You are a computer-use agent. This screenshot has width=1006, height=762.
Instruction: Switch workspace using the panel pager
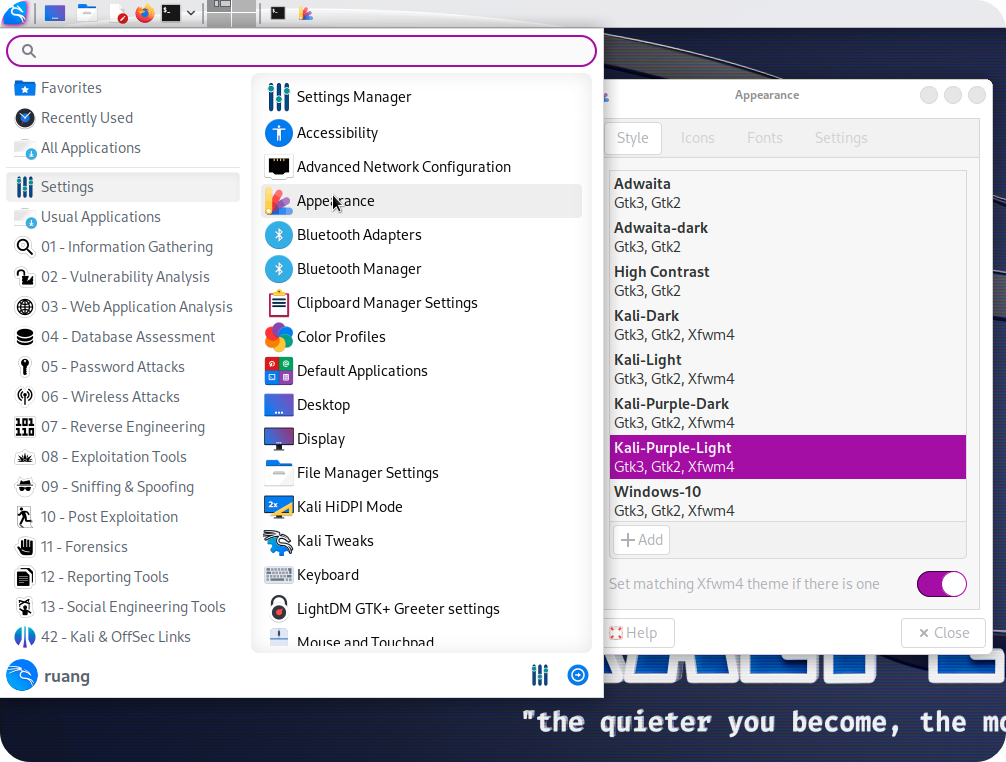[232, 13]
